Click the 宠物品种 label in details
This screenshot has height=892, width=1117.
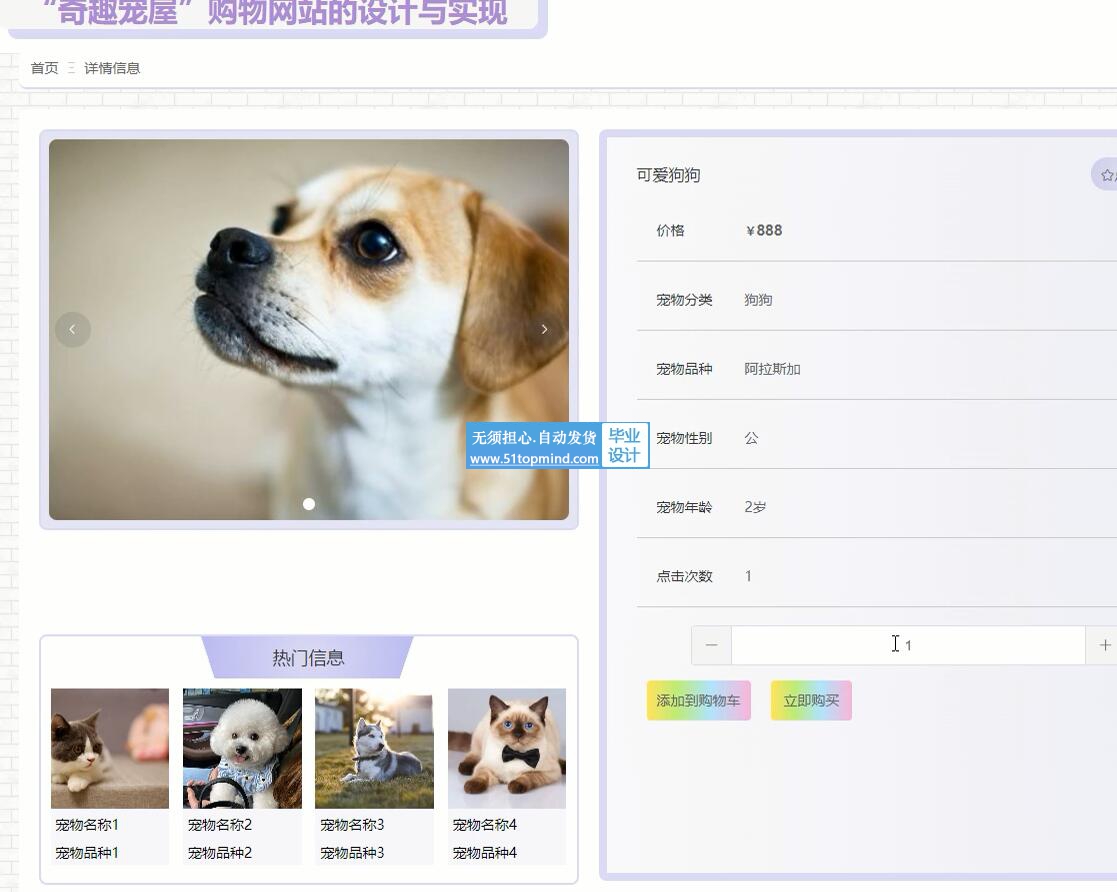point(685,369)
